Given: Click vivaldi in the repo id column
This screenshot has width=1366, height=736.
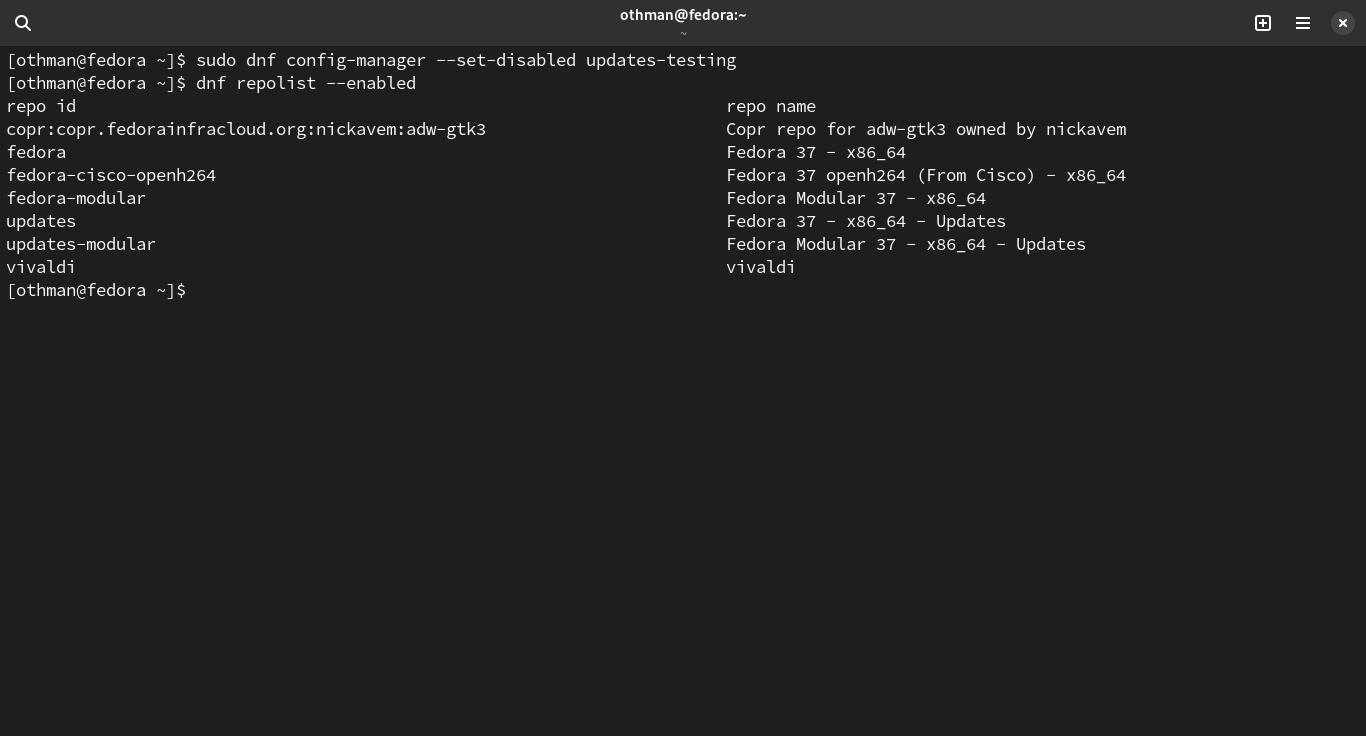Looking at the screenshot, I should click(x=41, y=267).
